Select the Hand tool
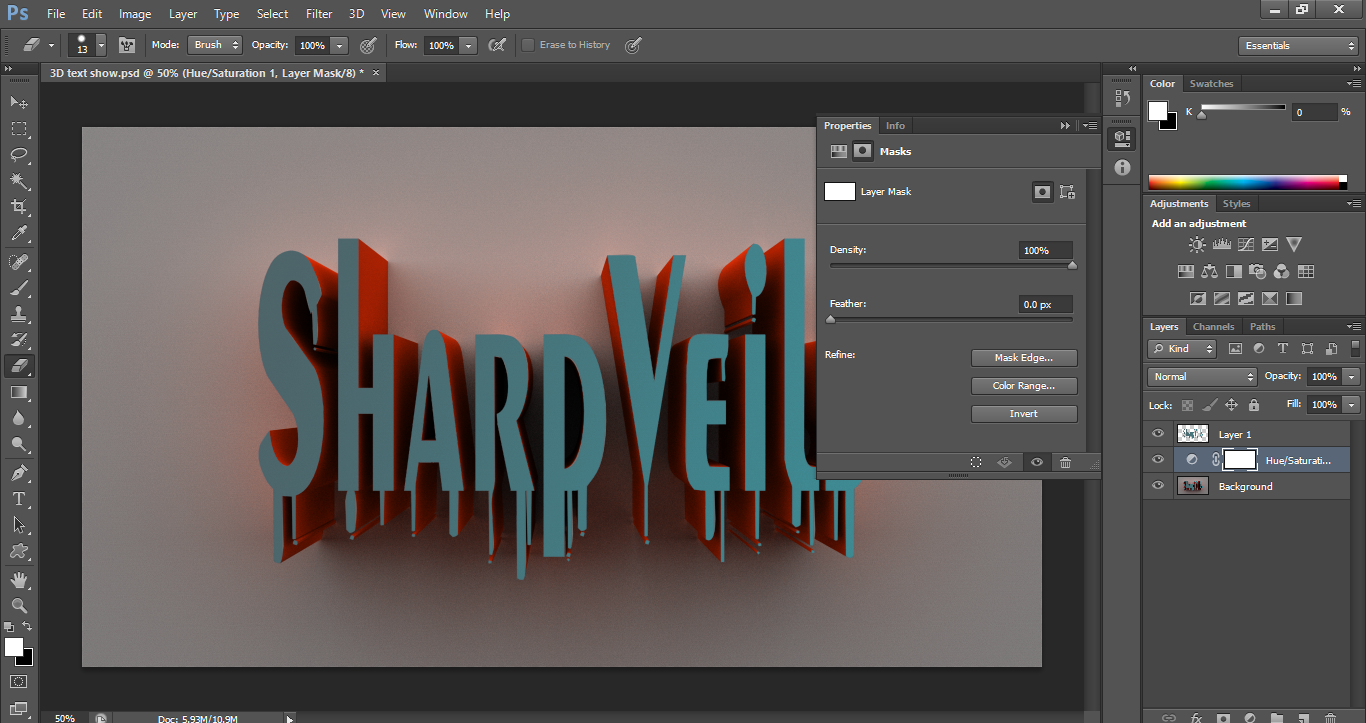Image resolution: width=1366 pixels, height=723 pixels. click(19, 580)
